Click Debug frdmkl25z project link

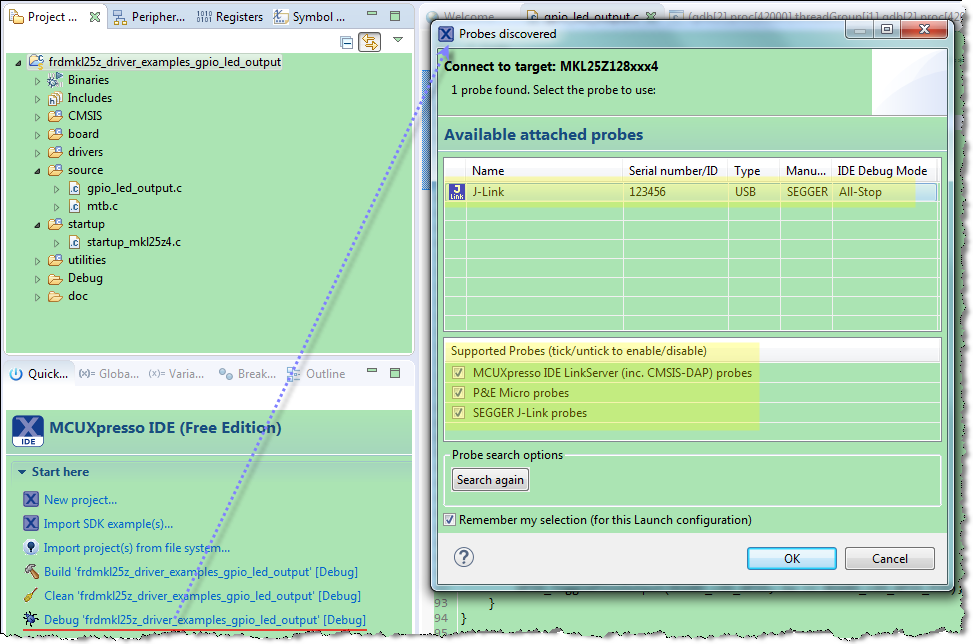tap(204, 620)
